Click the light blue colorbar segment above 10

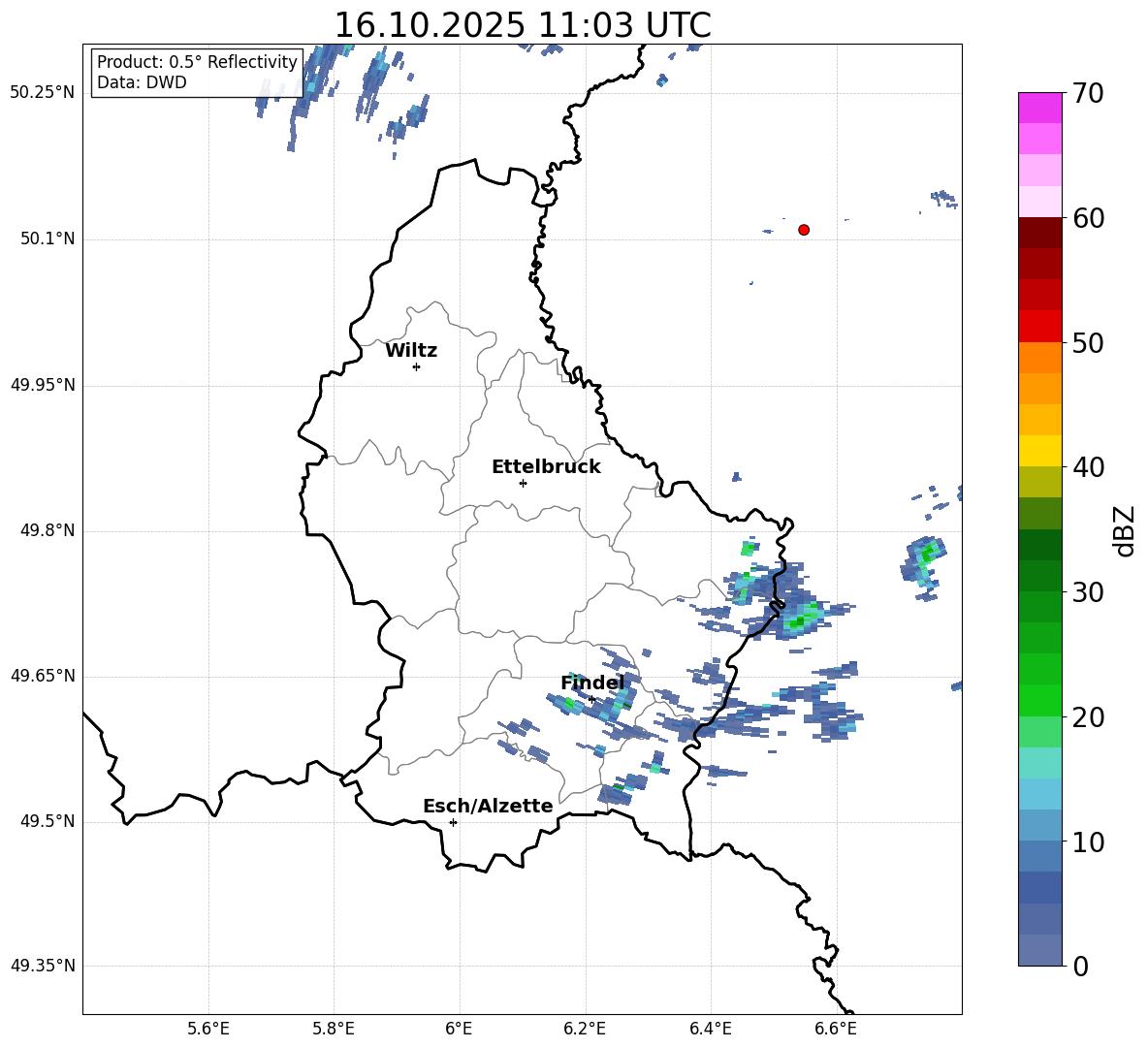[x=1039, y=826]
